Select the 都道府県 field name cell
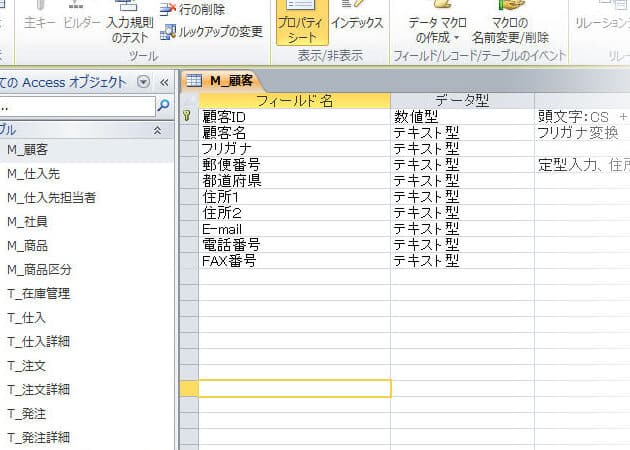This screenshot has width=630, height=450. 295,181
